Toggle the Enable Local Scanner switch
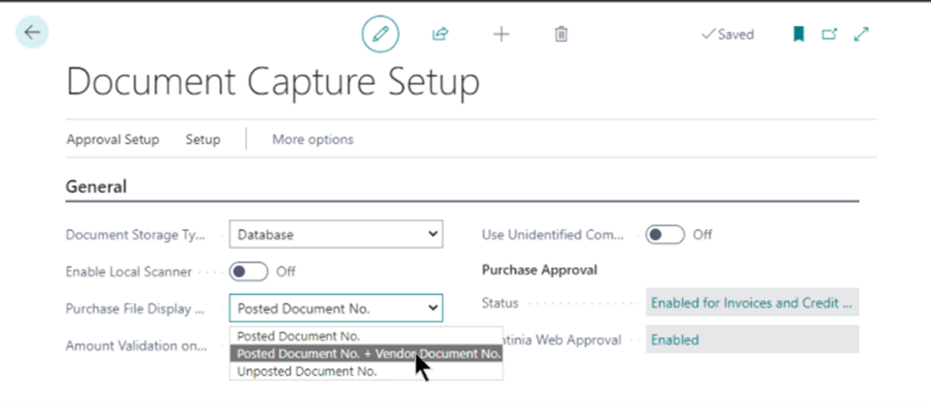The height and width of the screenshot is (402, 931). pyautogui.click(x=249, y=271)
